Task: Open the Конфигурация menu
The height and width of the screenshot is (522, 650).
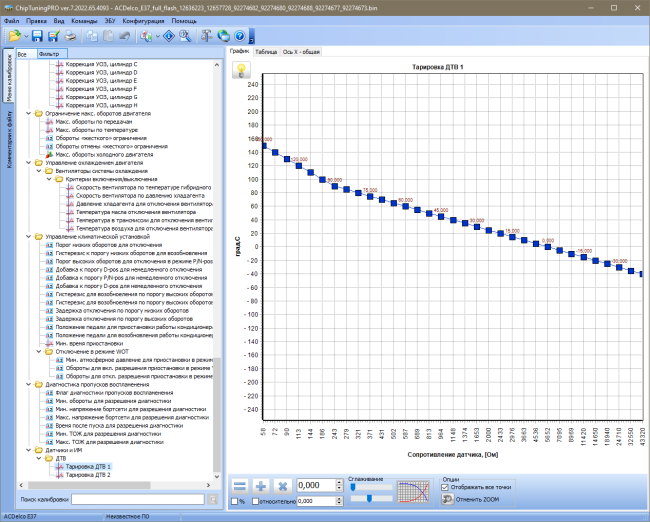Action: point(143,21)
